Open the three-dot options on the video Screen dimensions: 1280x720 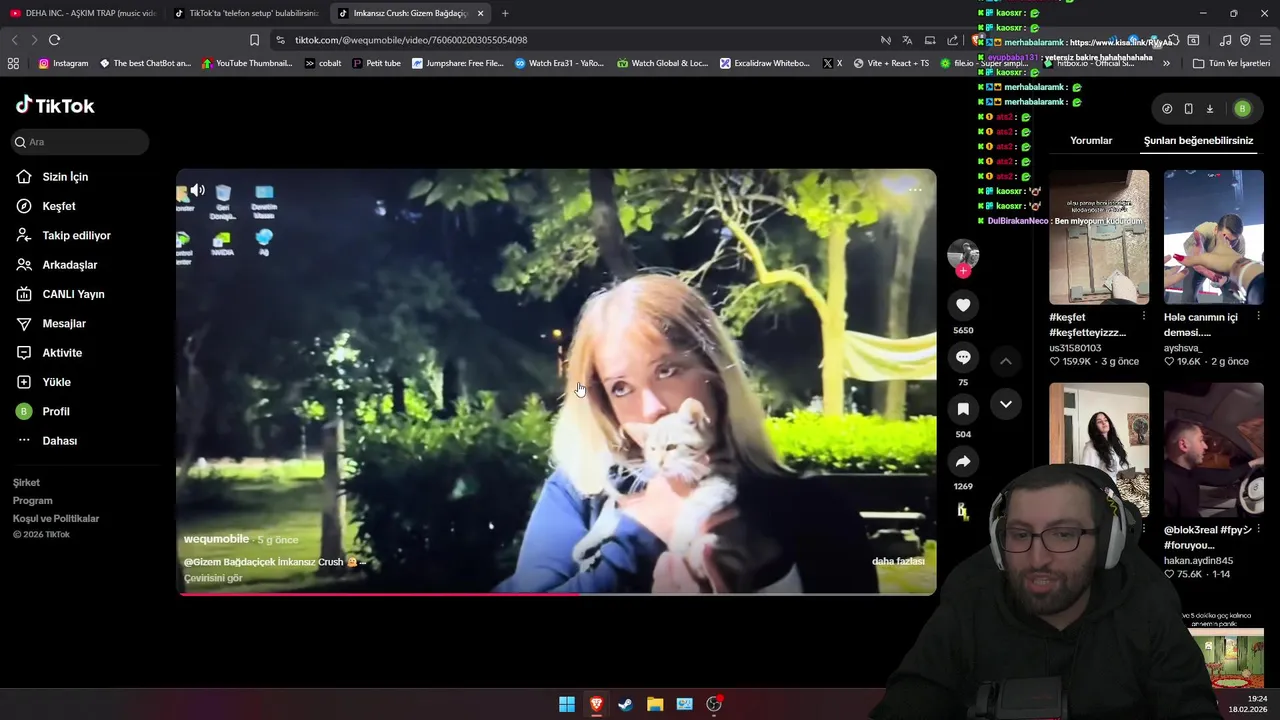tap(915, 190)
